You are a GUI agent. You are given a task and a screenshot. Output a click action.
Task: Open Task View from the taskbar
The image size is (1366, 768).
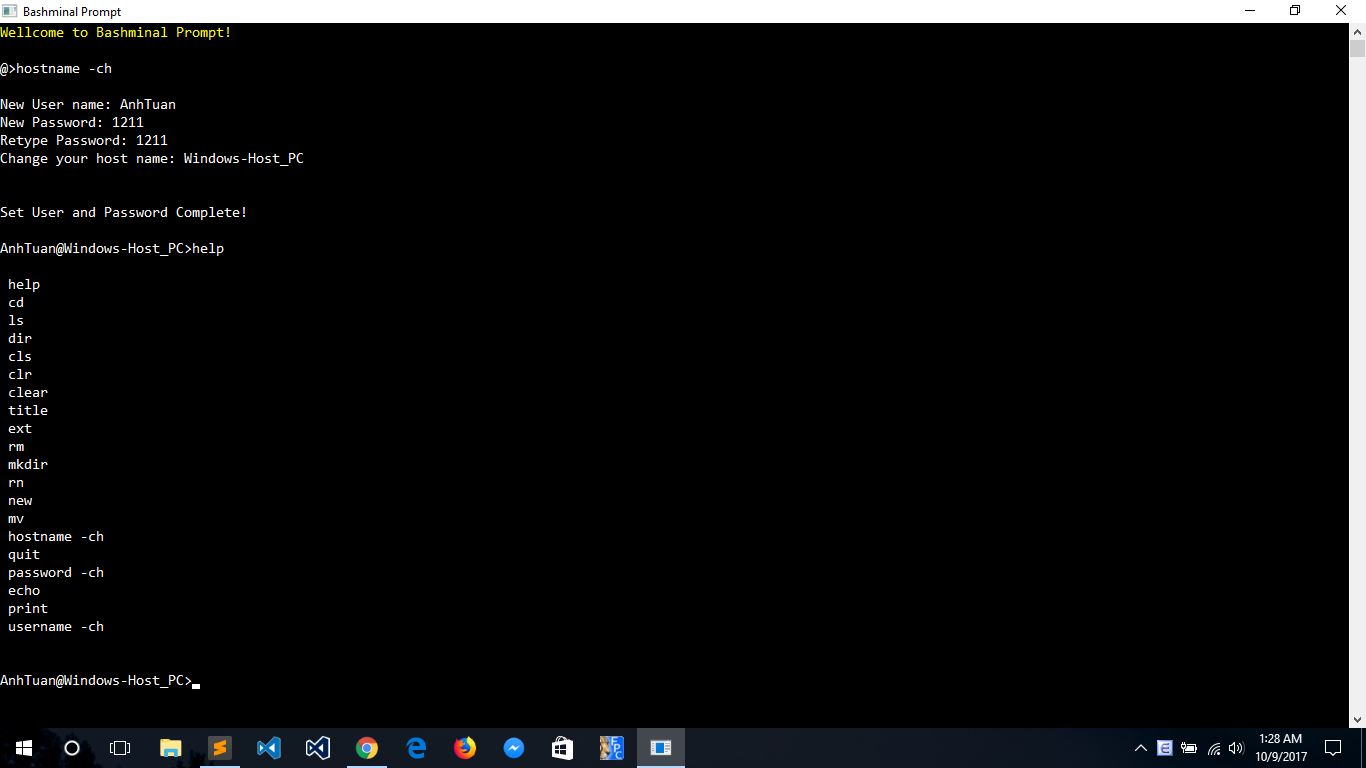120,748
